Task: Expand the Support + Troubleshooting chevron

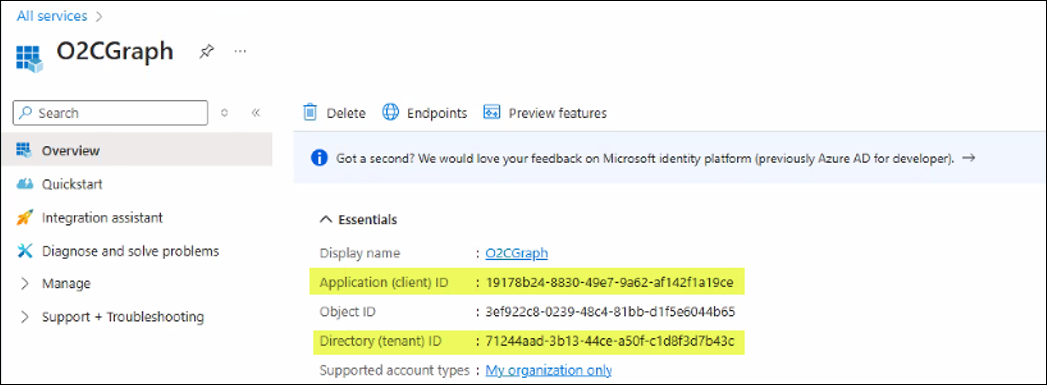Action: [25, 316]
